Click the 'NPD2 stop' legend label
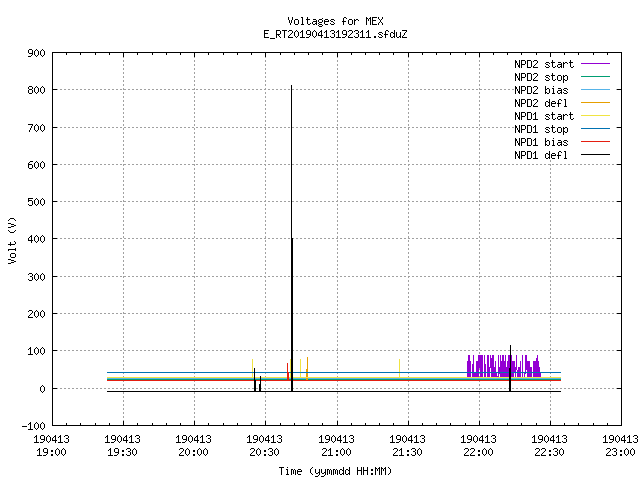Screen dimensions: 640x480 pyautogui.click(x=541, y=77)
